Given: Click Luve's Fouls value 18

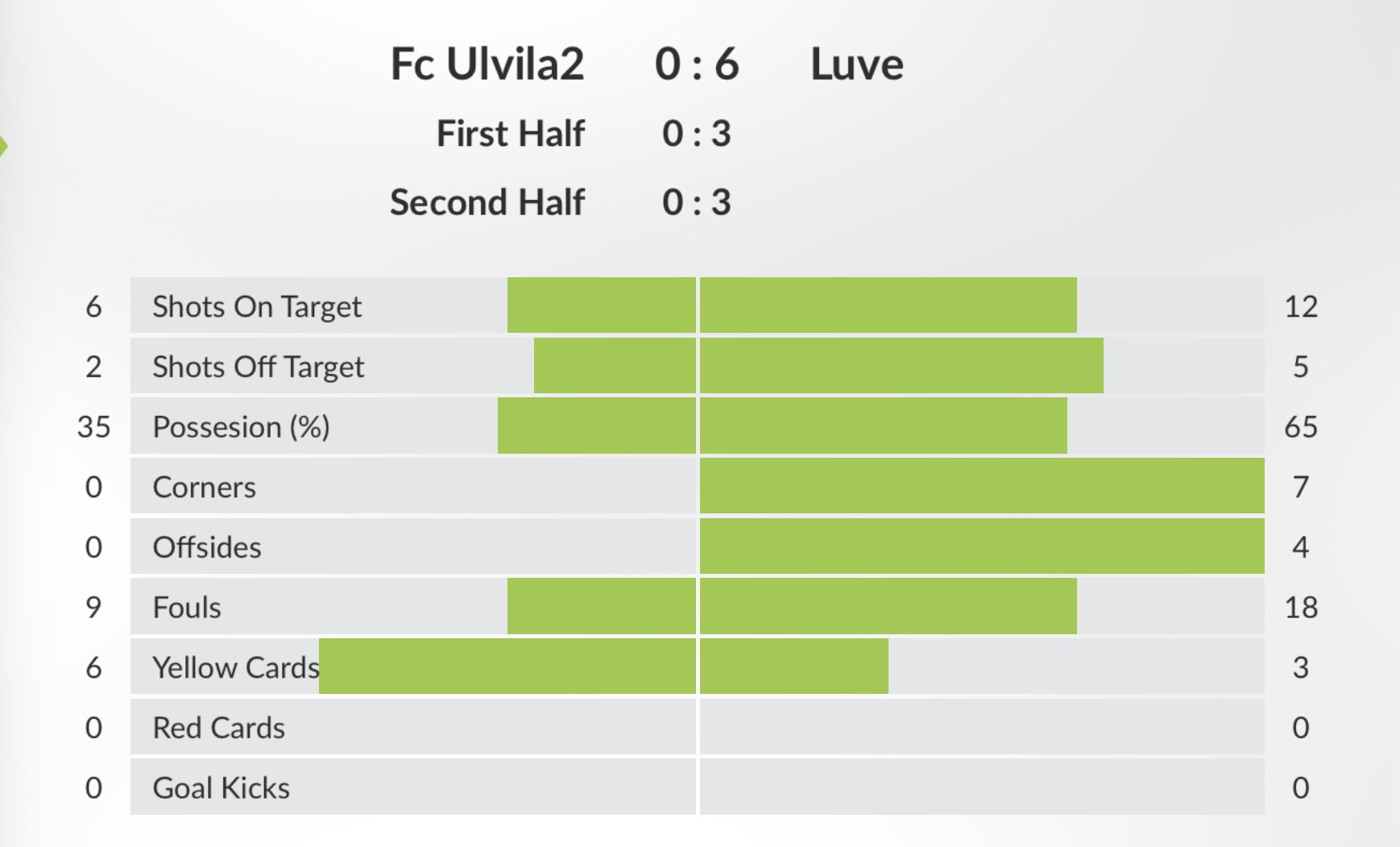Looking at the screenshot, I should point(1300,607).
